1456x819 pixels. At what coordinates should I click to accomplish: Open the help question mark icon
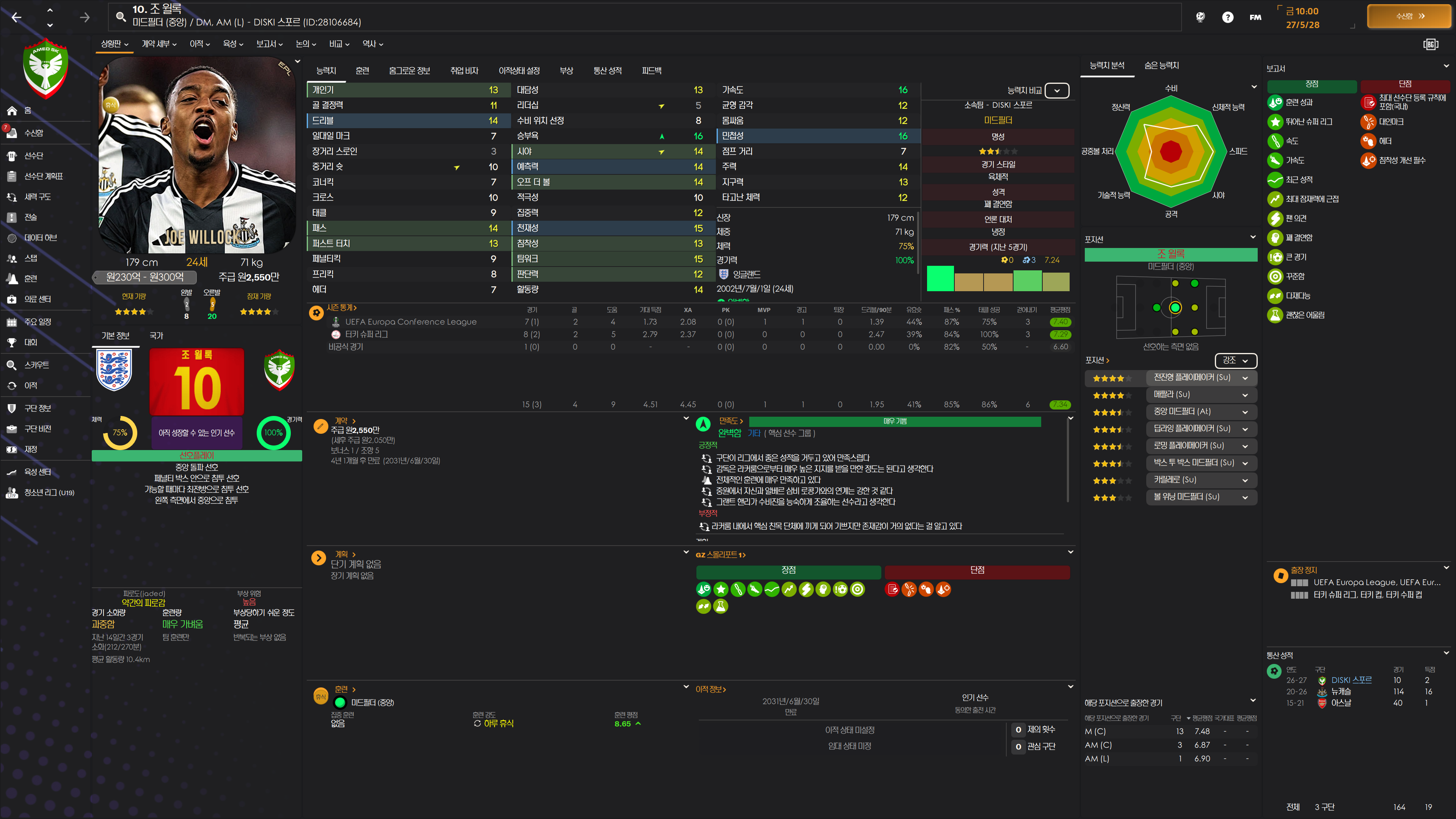[1227, 17]
